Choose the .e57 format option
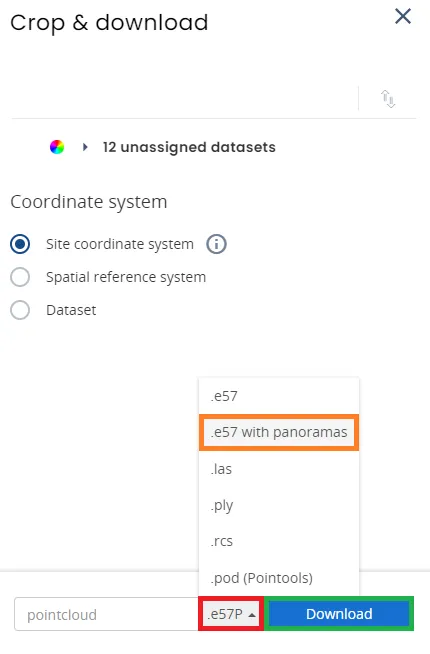The image size is (430, 654). pos(279,396)
